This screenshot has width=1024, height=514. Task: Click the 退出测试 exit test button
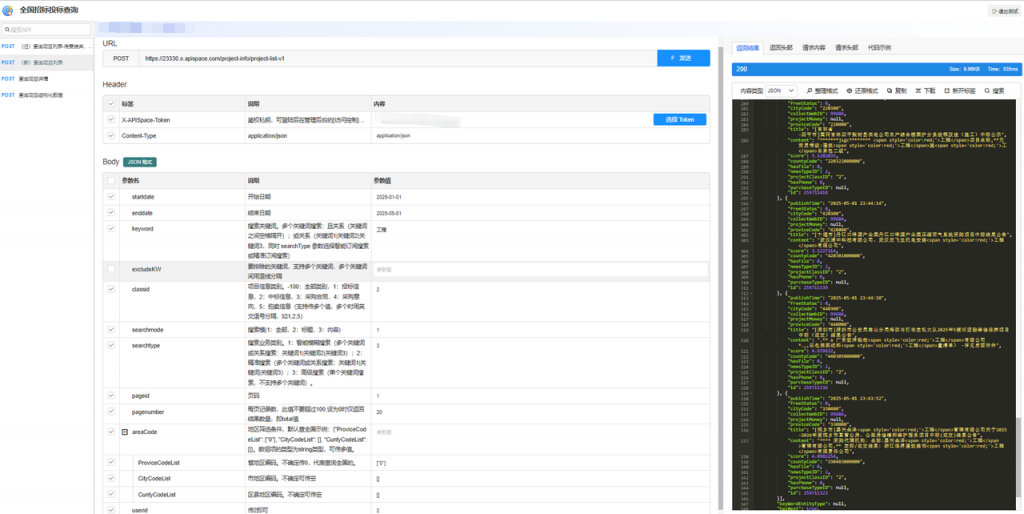click(x=1004, y=11)
